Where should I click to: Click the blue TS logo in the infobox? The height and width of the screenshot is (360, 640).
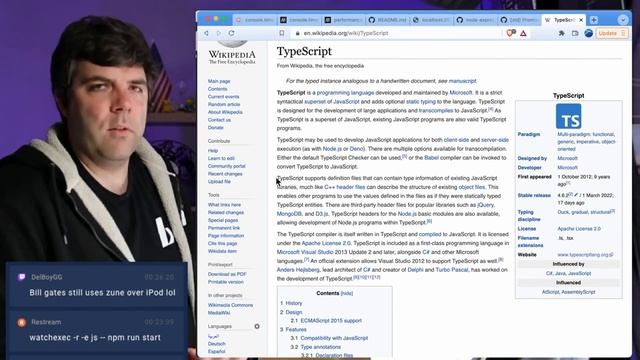tap(569, 116)
